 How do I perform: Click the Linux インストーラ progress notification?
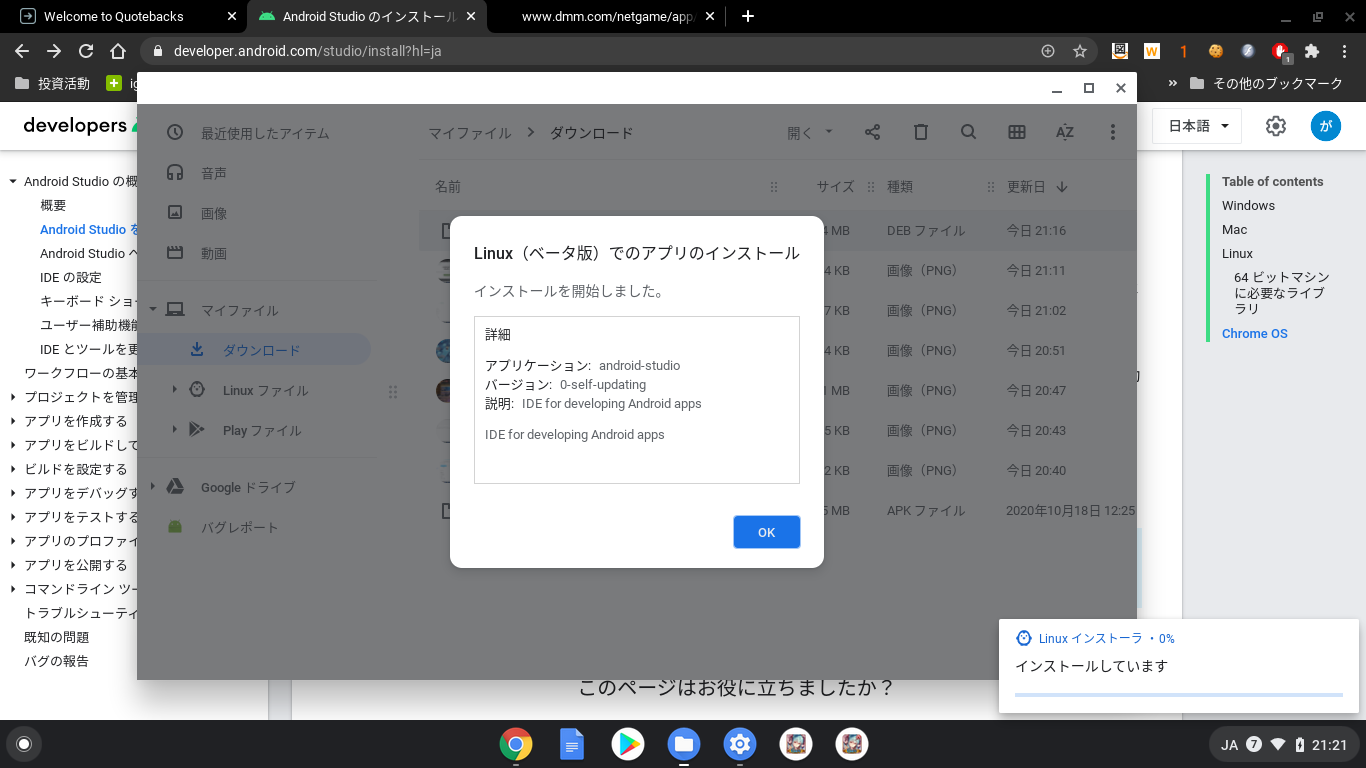[x=1179, y=666]
